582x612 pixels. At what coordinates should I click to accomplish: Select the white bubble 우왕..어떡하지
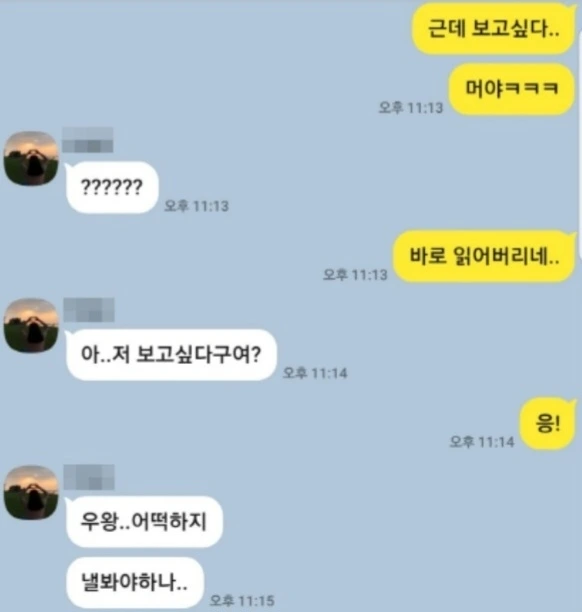tap(144, 521)
